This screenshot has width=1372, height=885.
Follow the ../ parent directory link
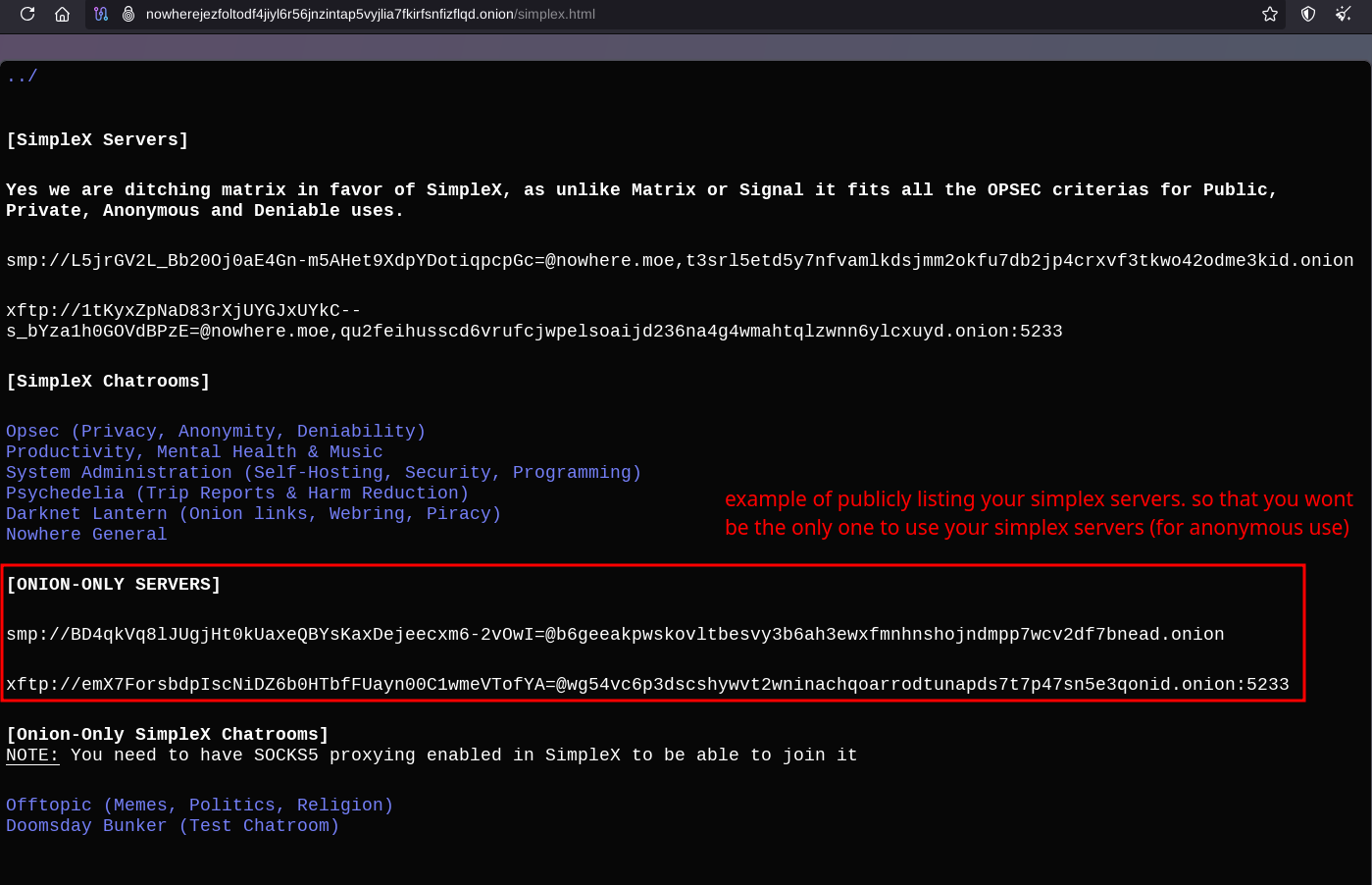(x=22, y=76)
